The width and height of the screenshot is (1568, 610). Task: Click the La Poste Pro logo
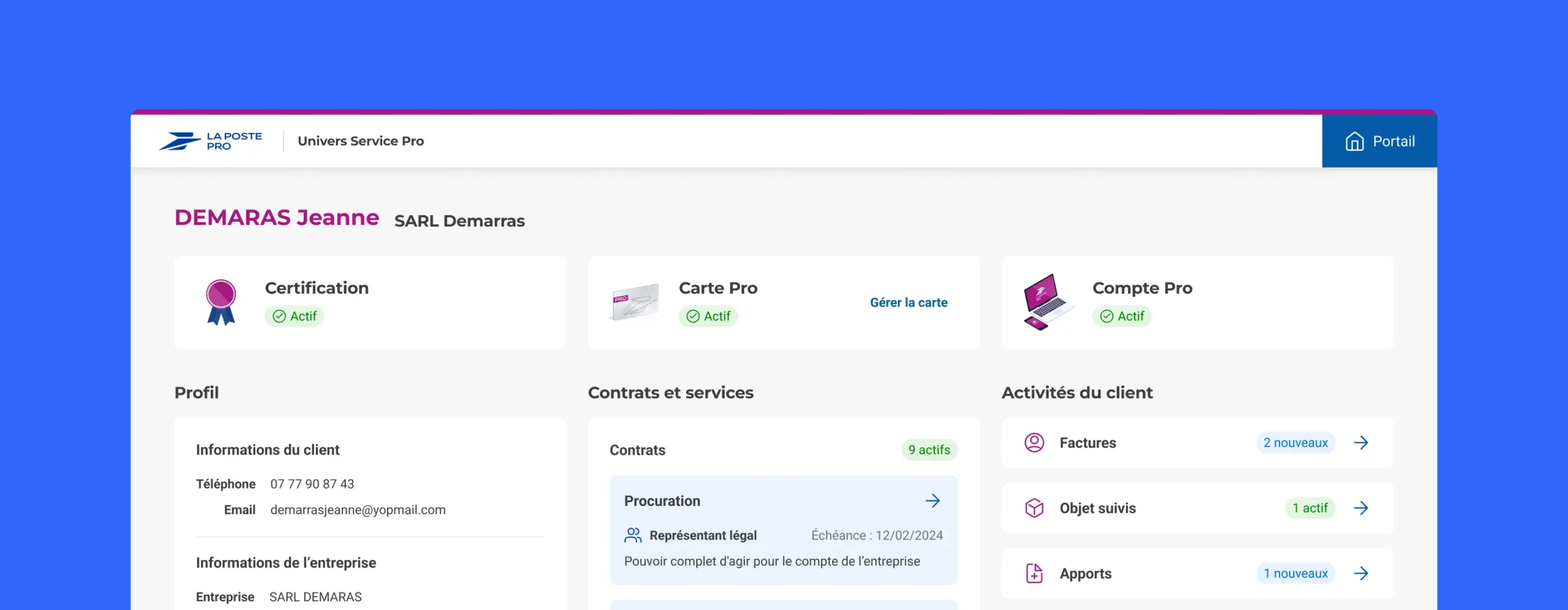210,141
